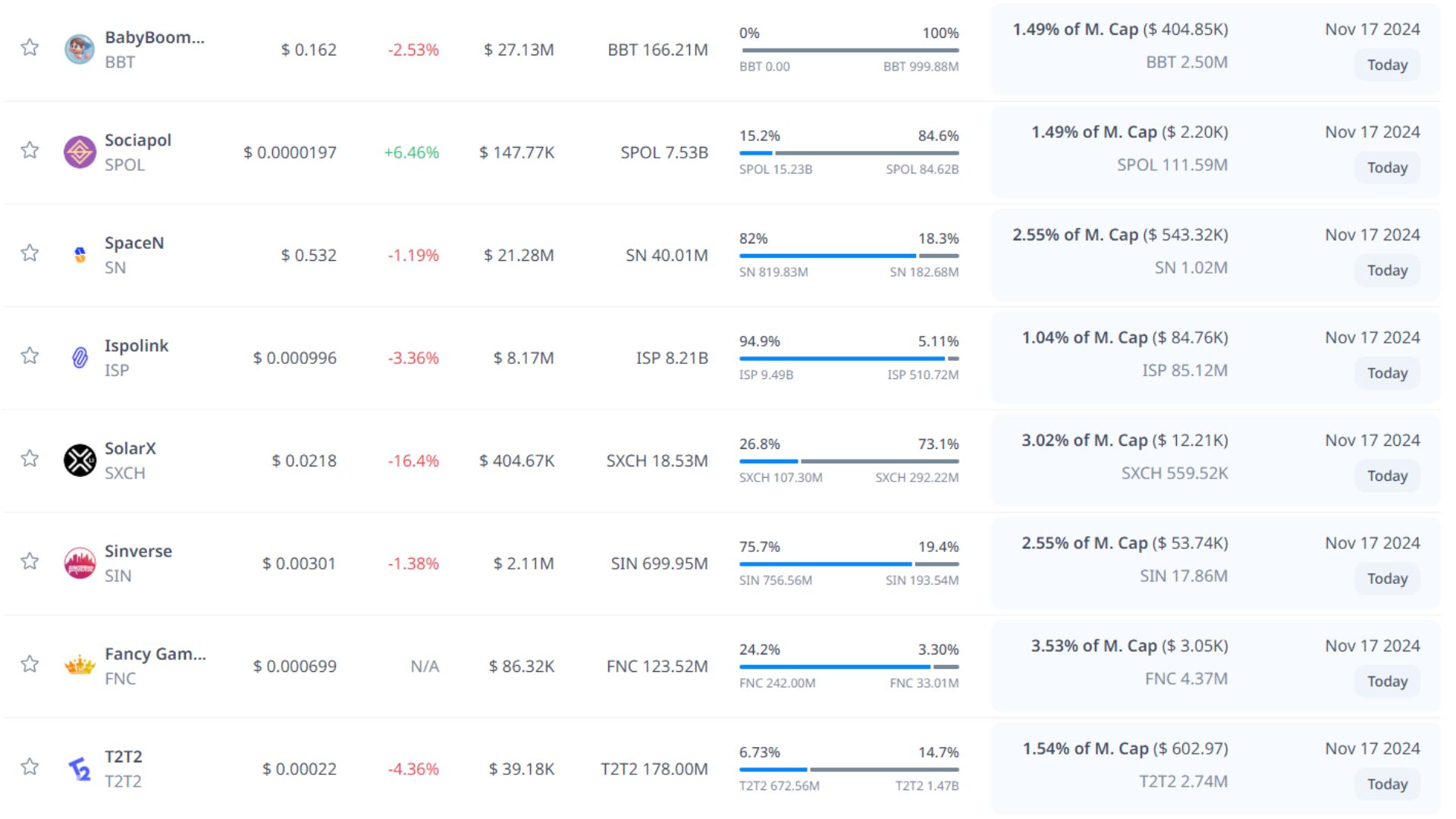This screenshot has height=819, width=1456.
Task: Add Sociapol to watchlist with star
Action: coord(30,150)
